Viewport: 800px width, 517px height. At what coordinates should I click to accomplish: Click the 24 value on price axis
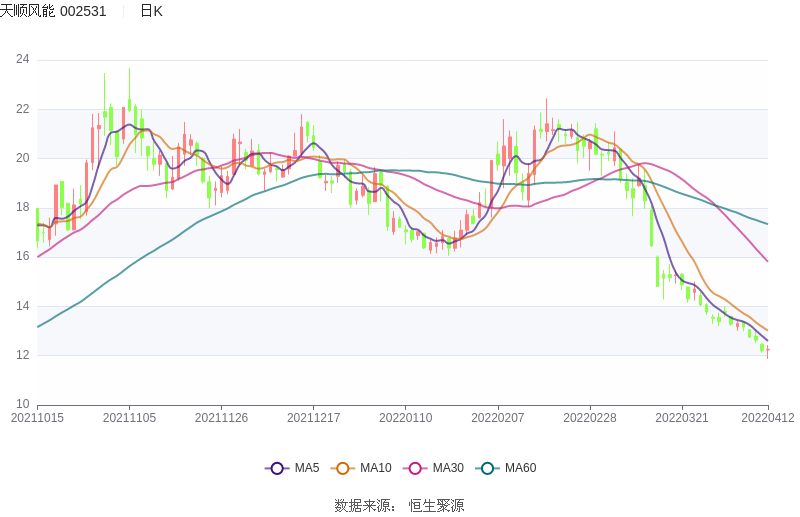[x=22, y=60]
